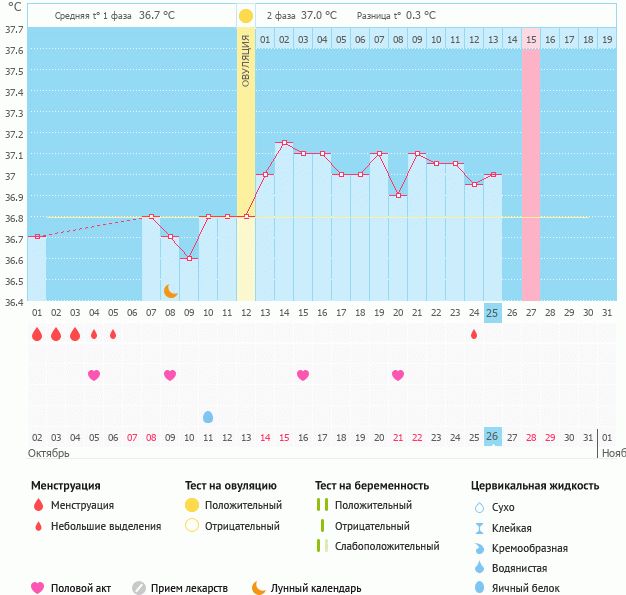The width and height of the screenshot is (626, 595).
Task: Click the 'Тест на беременность' legend heading
Action: 371,485
